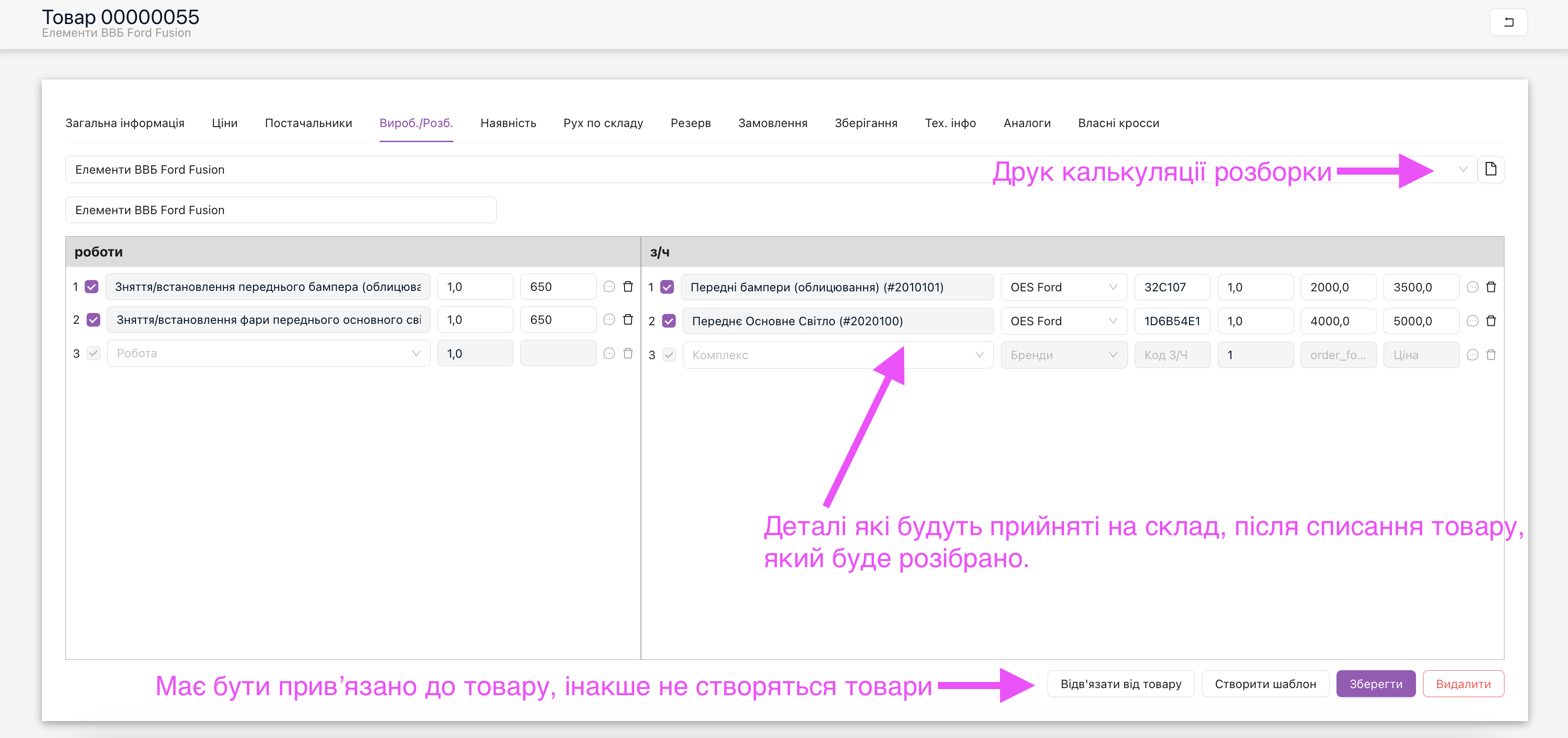Image resolution: width=1568 pixels, height=738 pixels.
Task: Delete the Переднє Основне Світло part row
Action: click(1491, 321)
